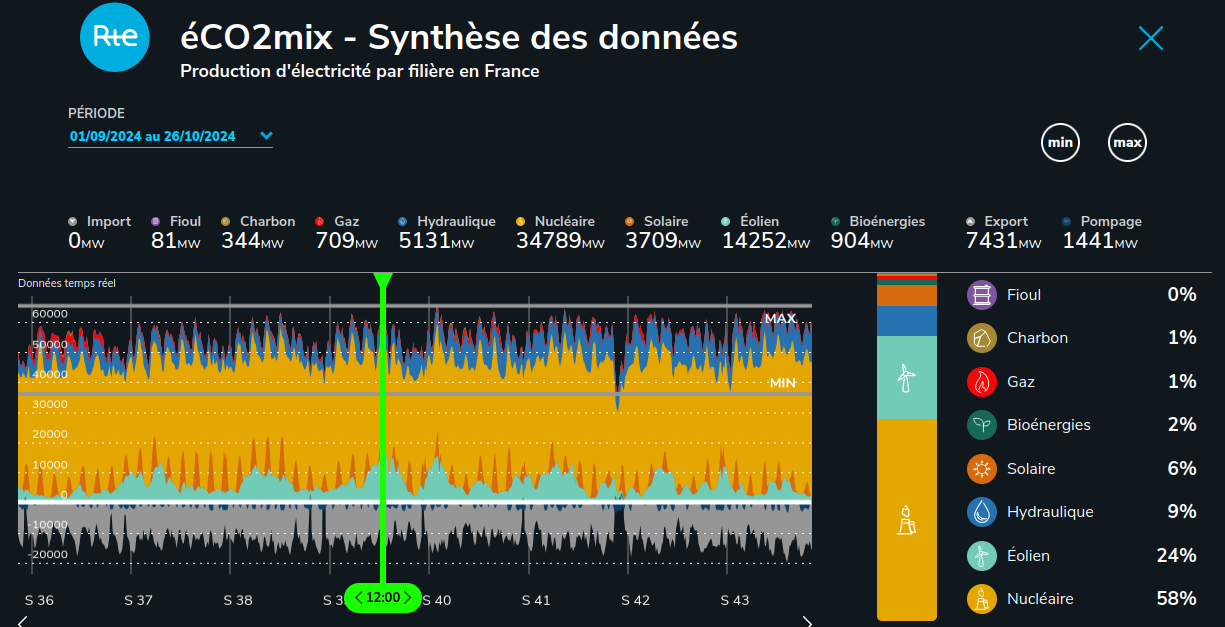
Task: Close the éCO2mix synthesis panel
Action: (1151, 38)
